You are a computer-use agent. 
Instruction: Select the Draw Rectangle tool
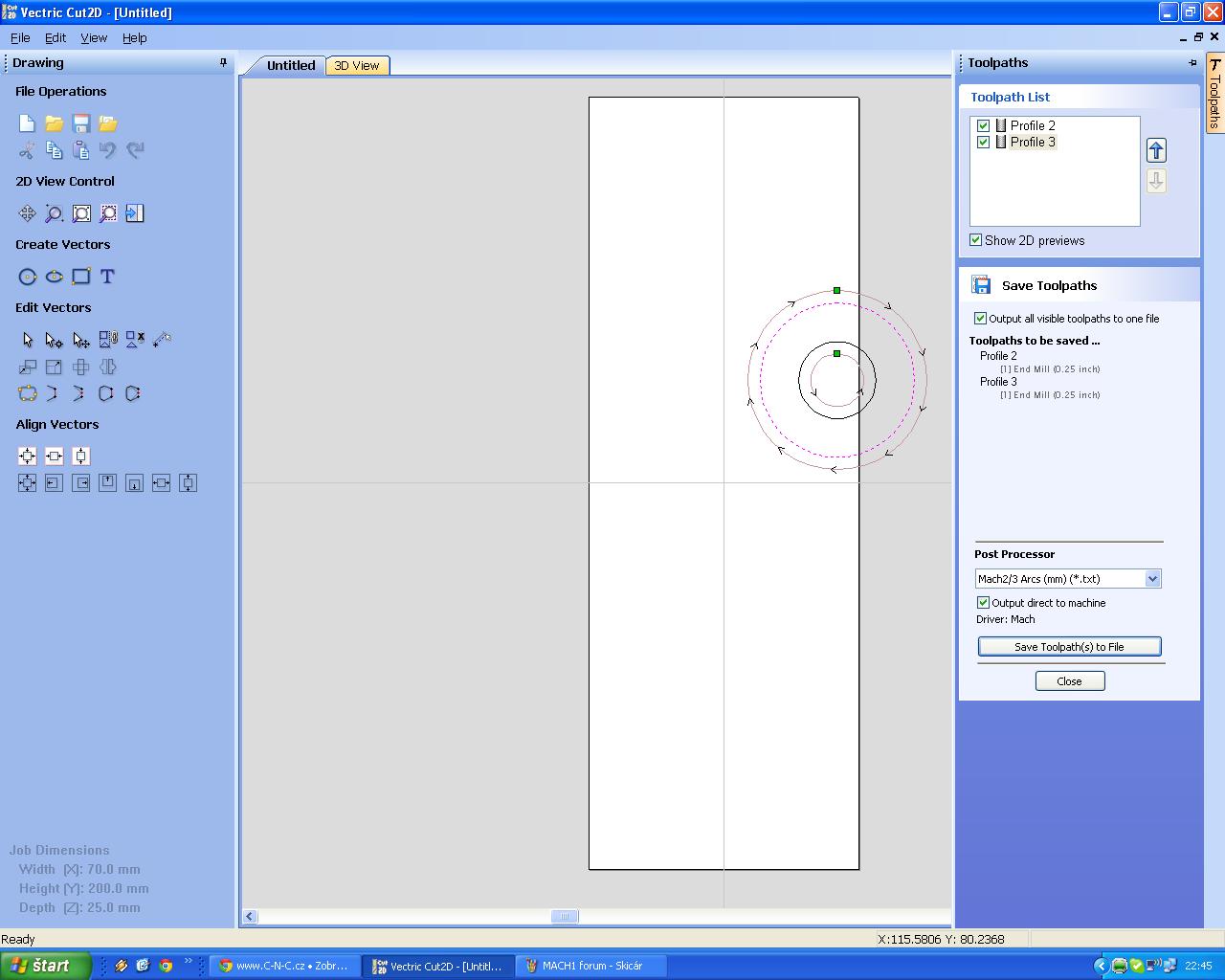point(81,277)
